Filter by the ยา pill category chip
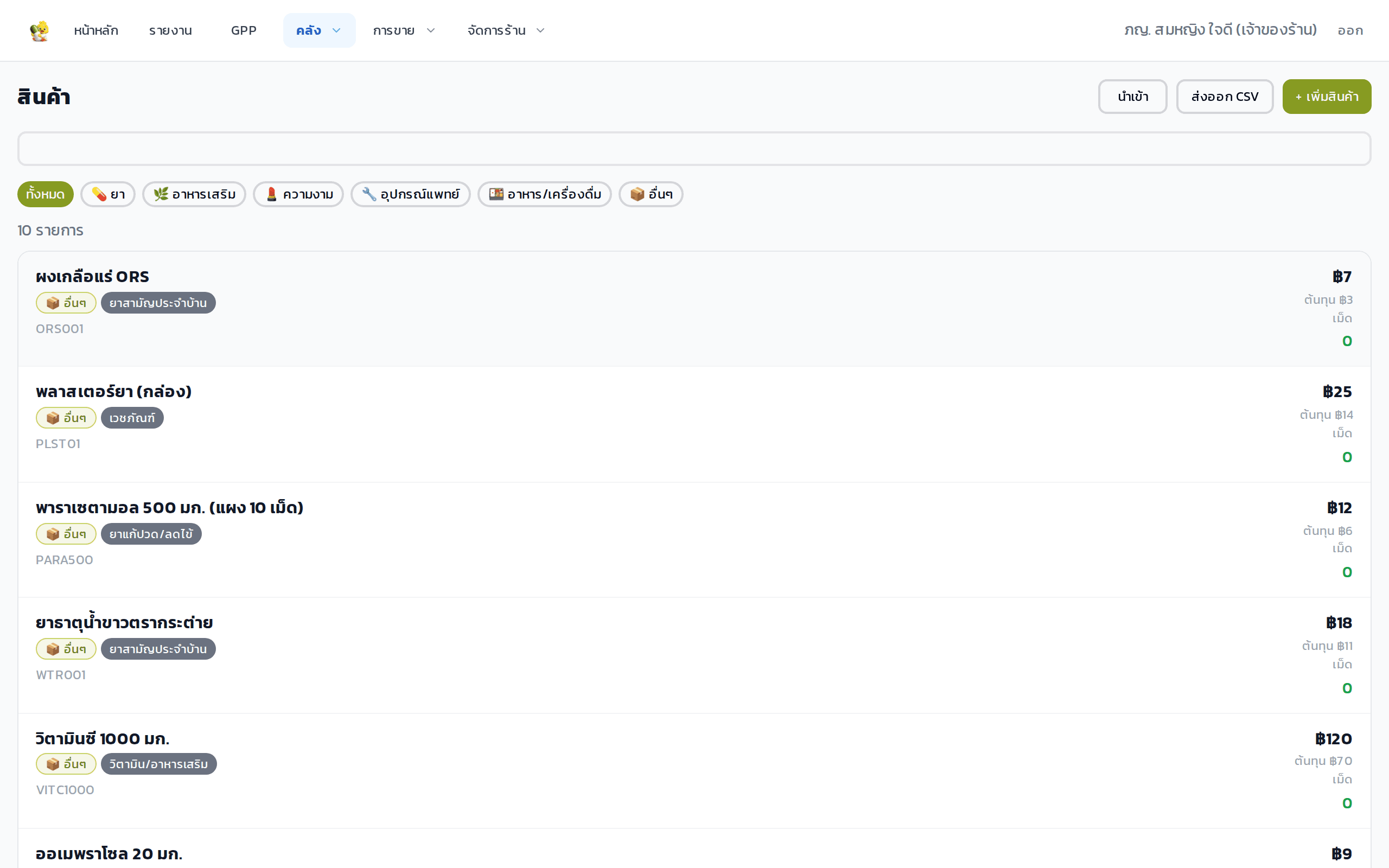Screen dimensions: 1389x868 108,194
